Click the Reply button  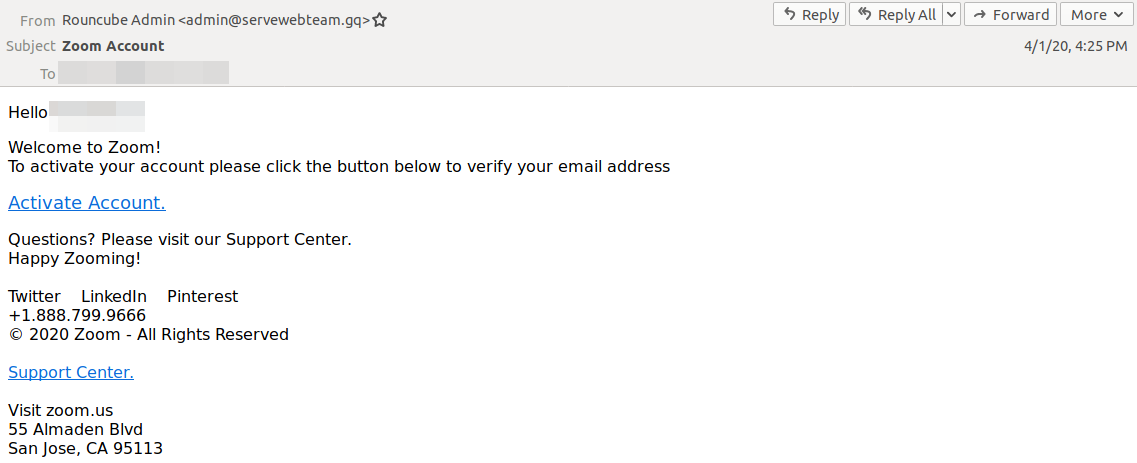click(x=809, y=15)
